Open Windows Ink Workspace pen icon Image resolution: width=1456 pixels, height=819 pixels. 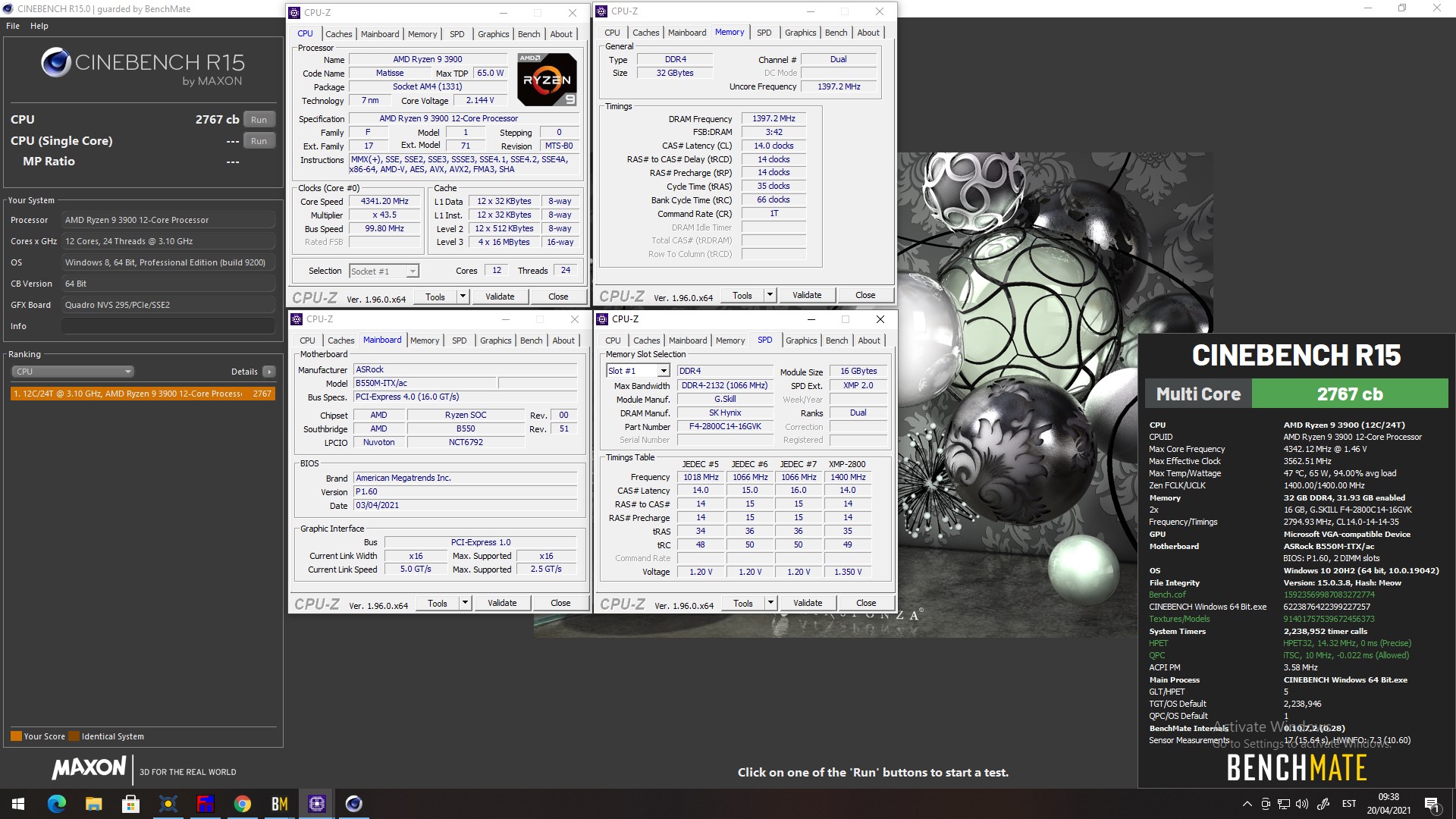[x=1323, y=804]
